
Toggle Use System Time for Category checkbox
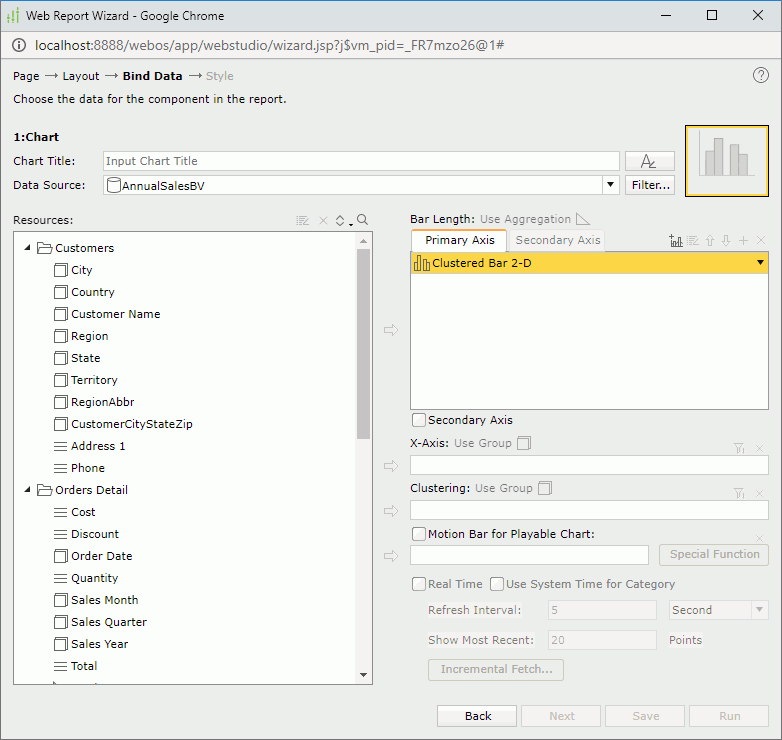click(497, 584)
